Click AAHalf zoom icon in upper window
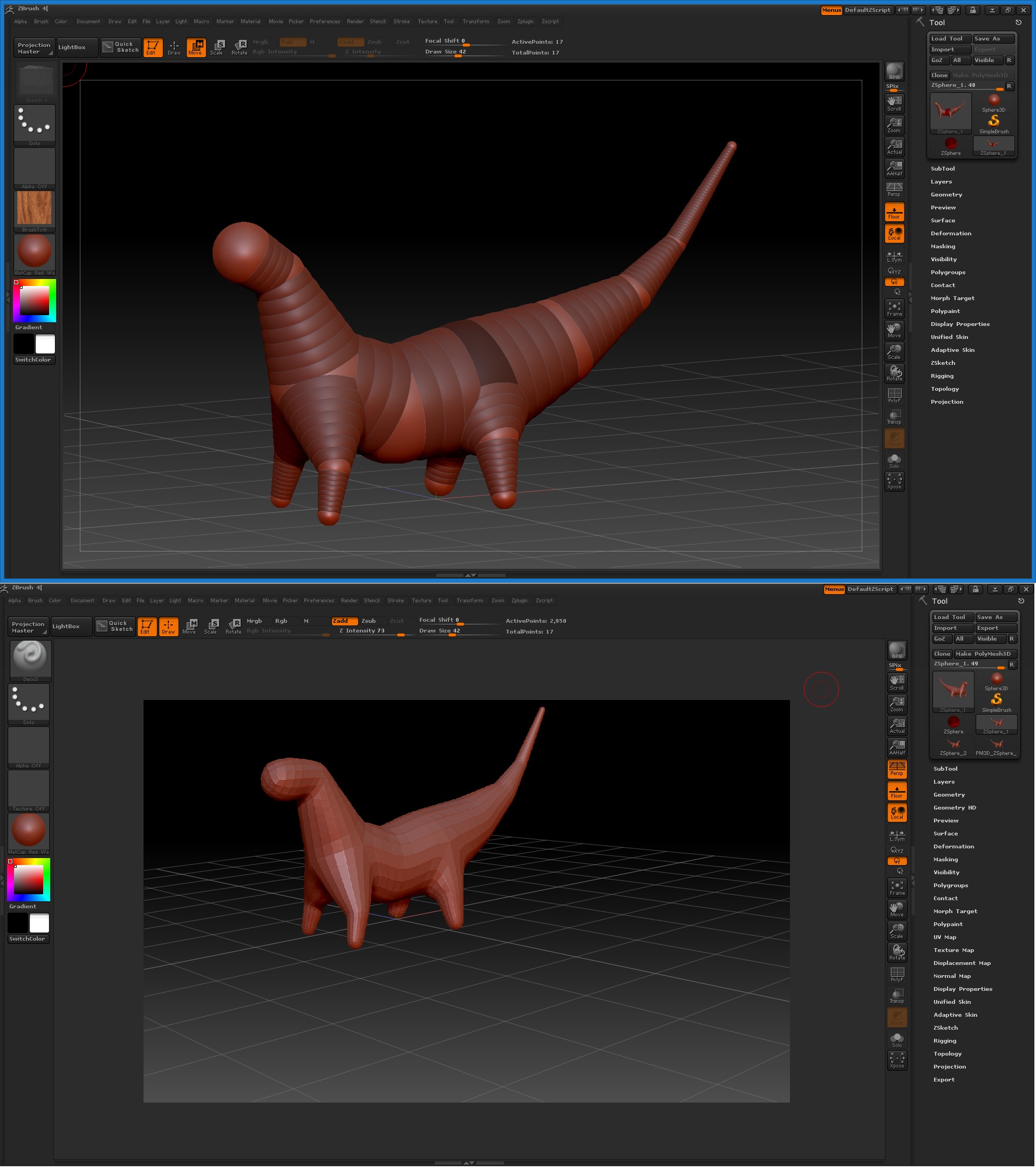 coord(894,168)
